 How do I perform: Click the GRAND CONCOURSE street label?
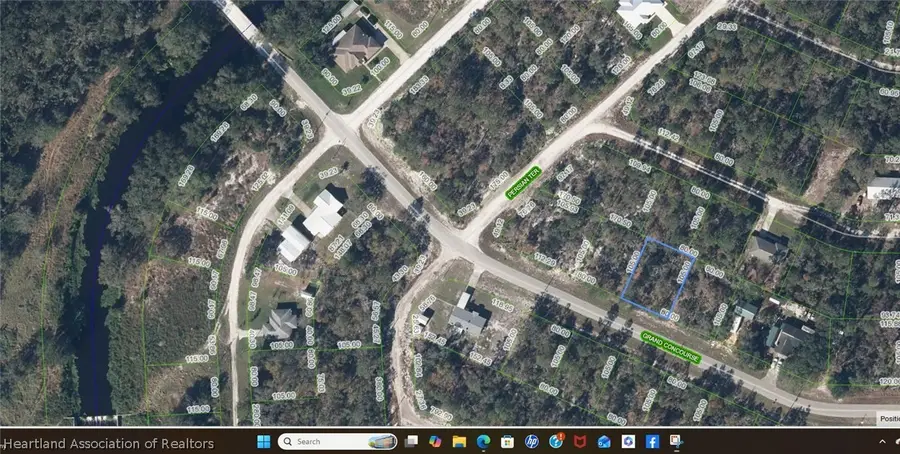(x=671, y=347)
